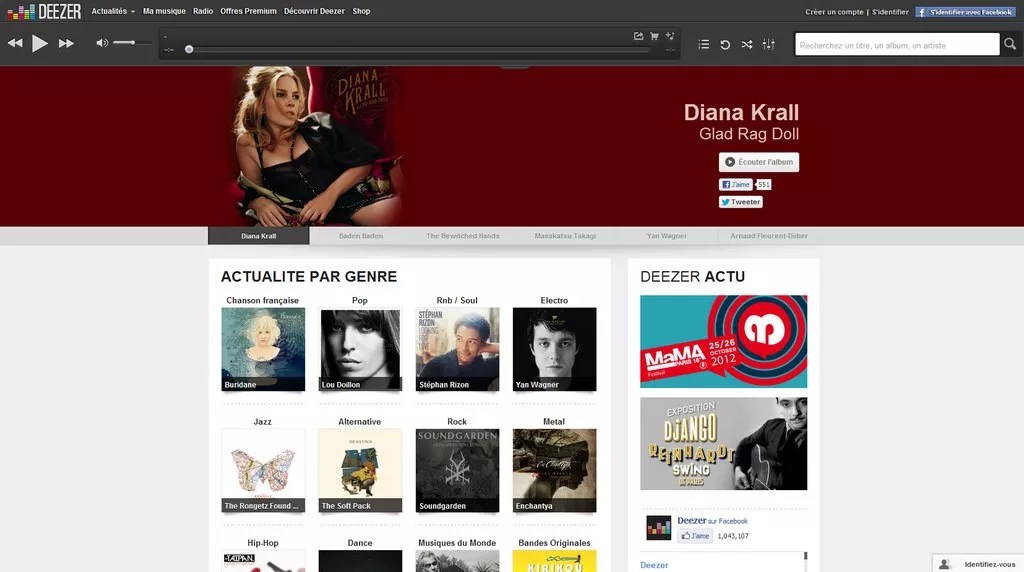
Task: Click the shopping cart buy icon
Action: pos(654,36)
